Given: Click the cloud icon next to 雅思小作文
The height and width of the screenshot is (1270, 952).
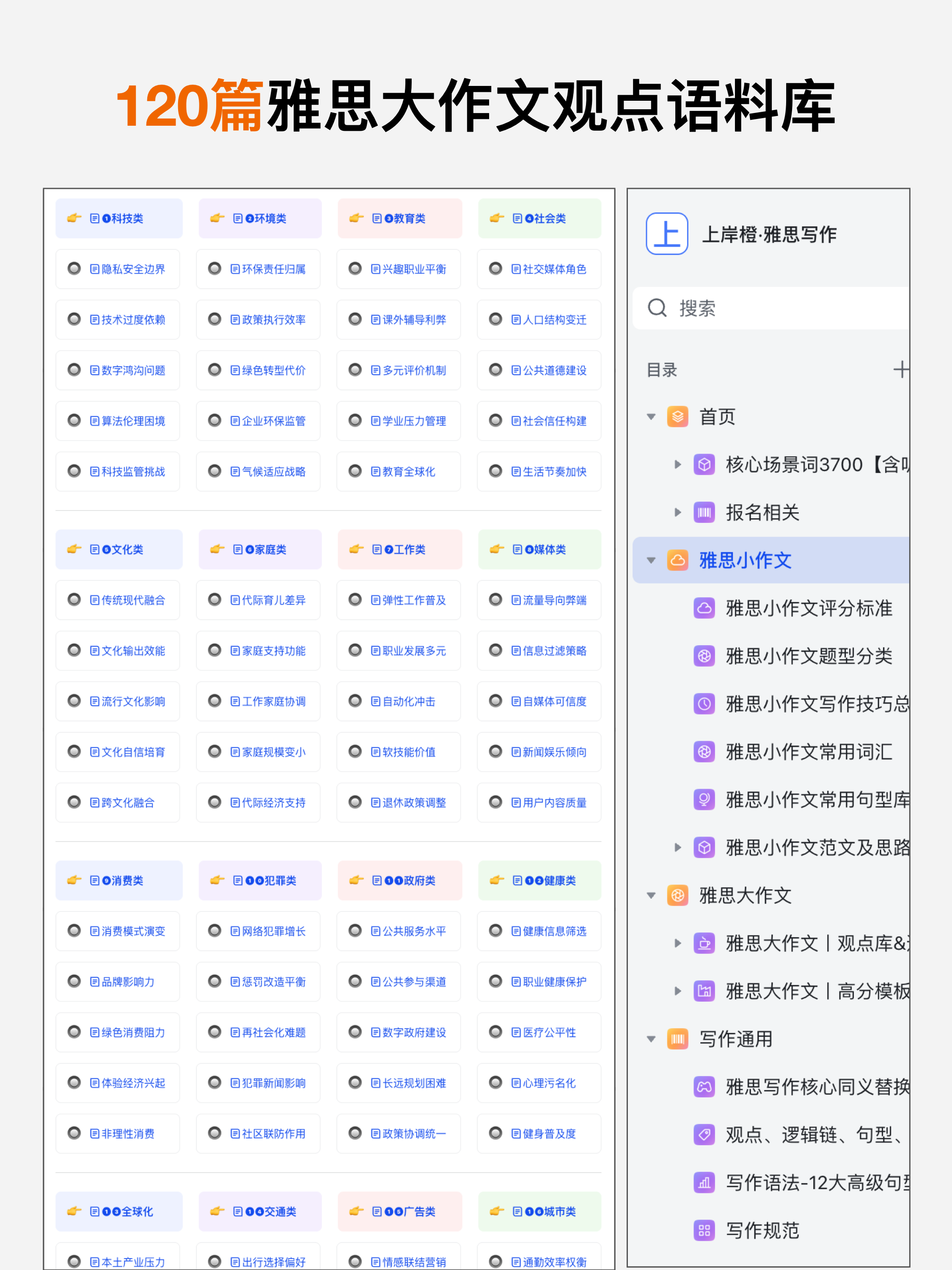Looking at the screenshot, I should (678, 560).
